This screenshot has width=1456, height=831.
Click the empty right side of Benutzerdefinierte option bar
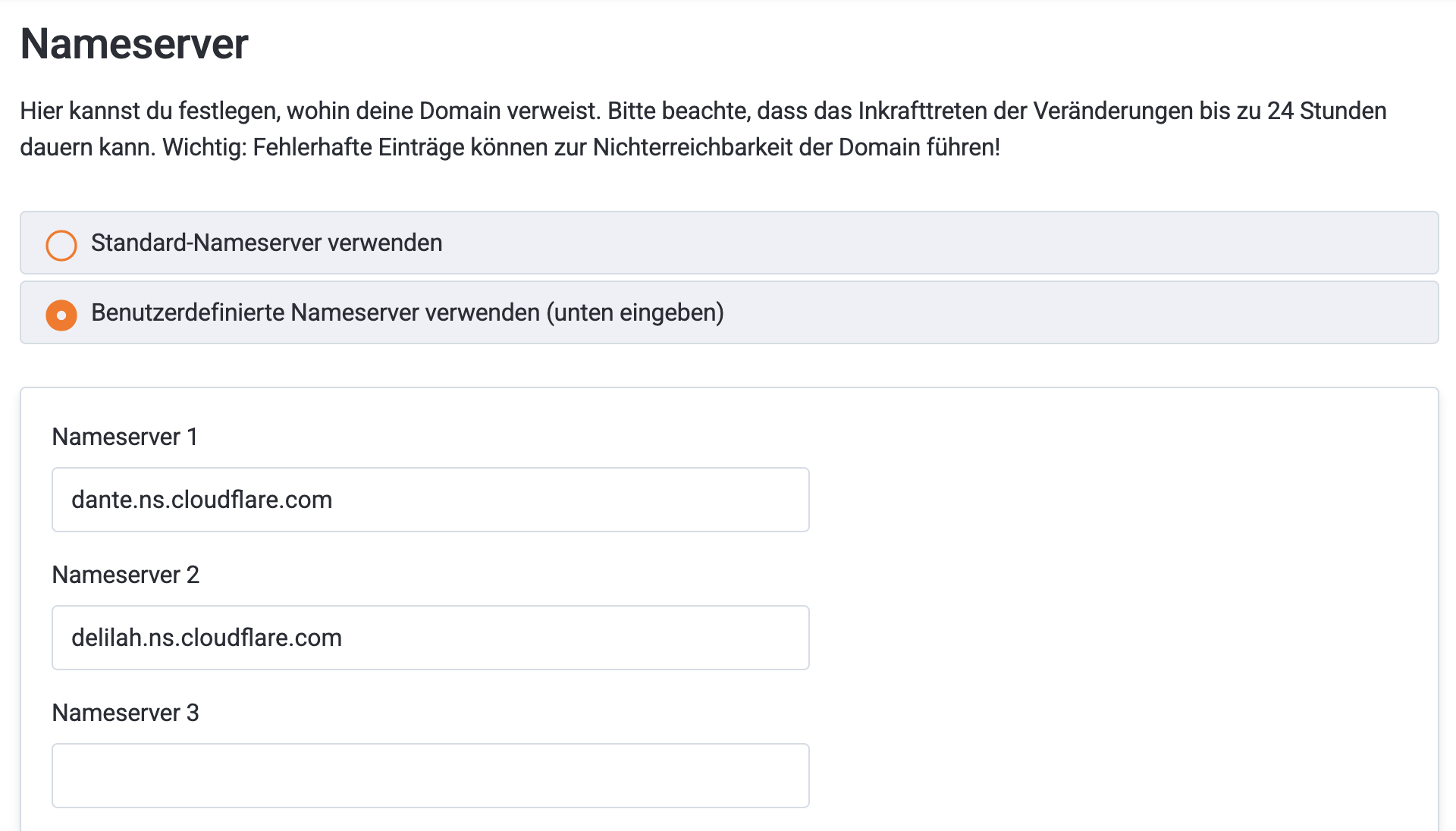pos(1137,312)
